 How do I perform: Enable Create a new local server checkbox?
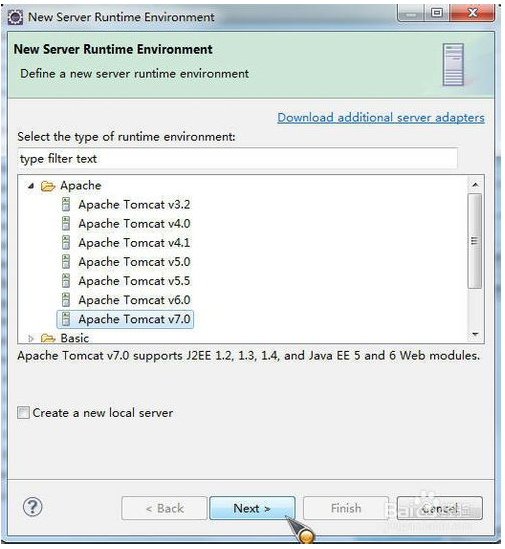(x=23, y=413)
